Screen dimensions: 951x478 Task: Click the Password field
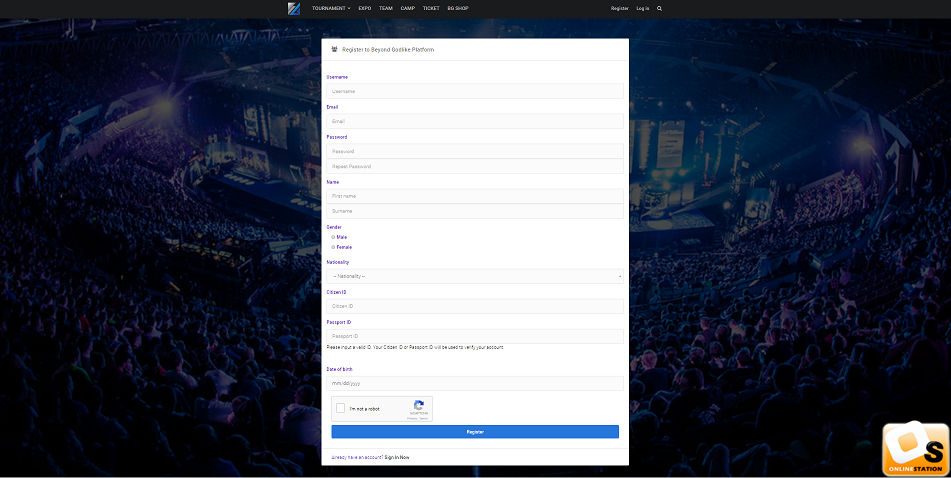(x=475, y=151)
